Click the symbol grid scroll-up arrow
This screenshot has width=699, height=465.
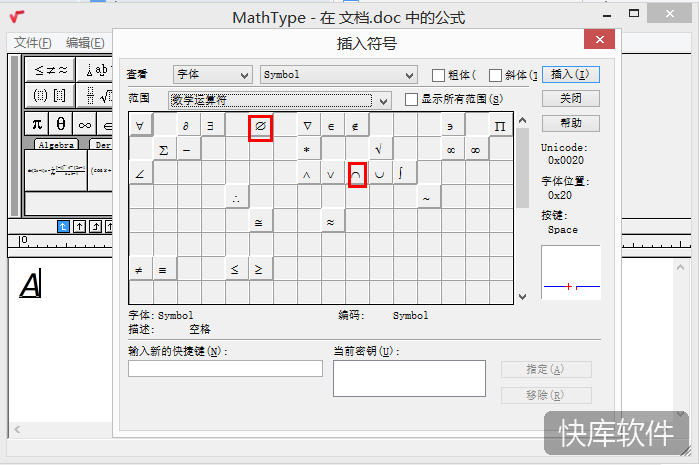(x=522, y=120)
